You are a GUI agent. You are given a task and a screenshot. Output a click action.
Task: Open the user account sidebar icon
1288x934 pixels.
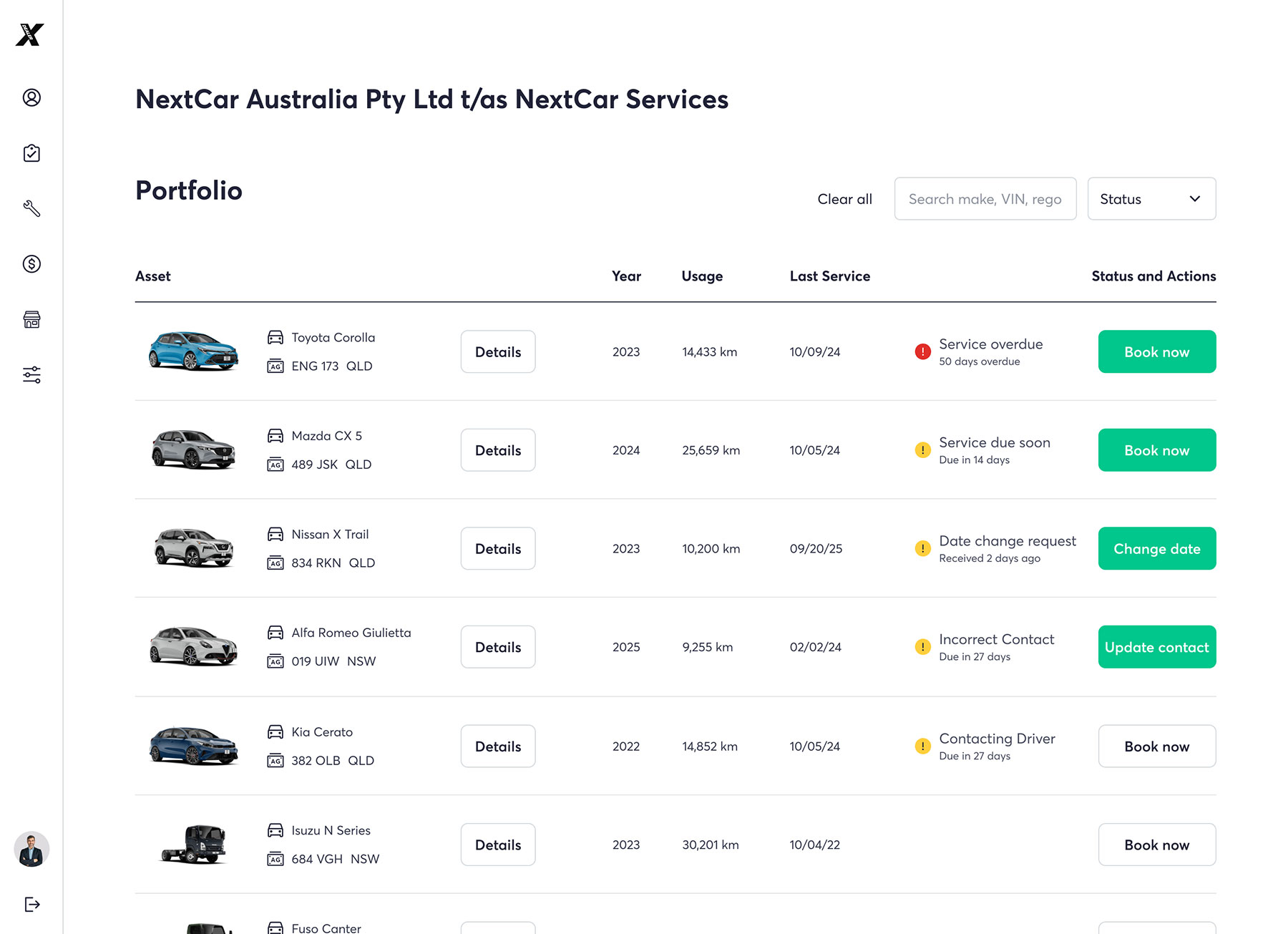pos(31,97)
